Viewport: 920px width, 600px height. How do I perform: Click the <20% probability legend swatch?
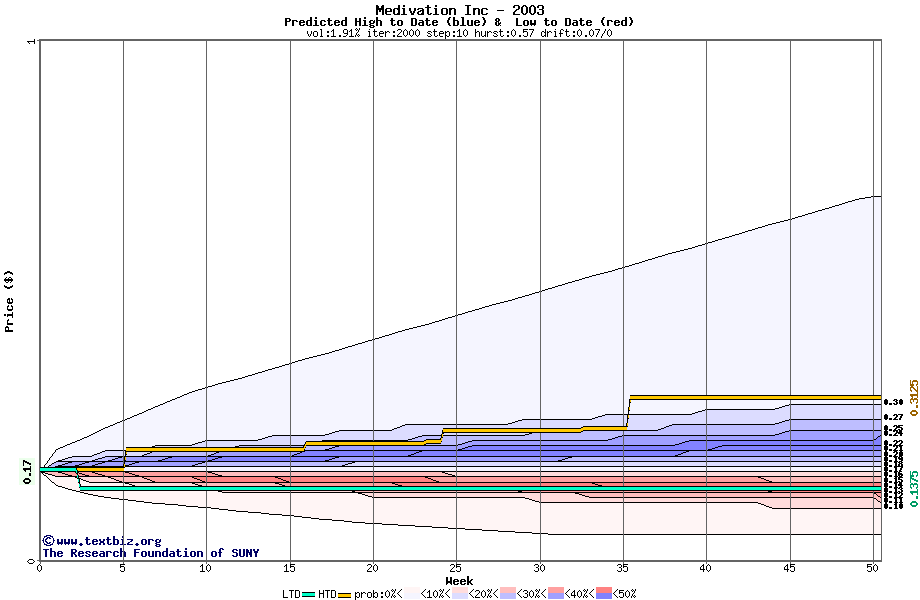click(460, 594)
